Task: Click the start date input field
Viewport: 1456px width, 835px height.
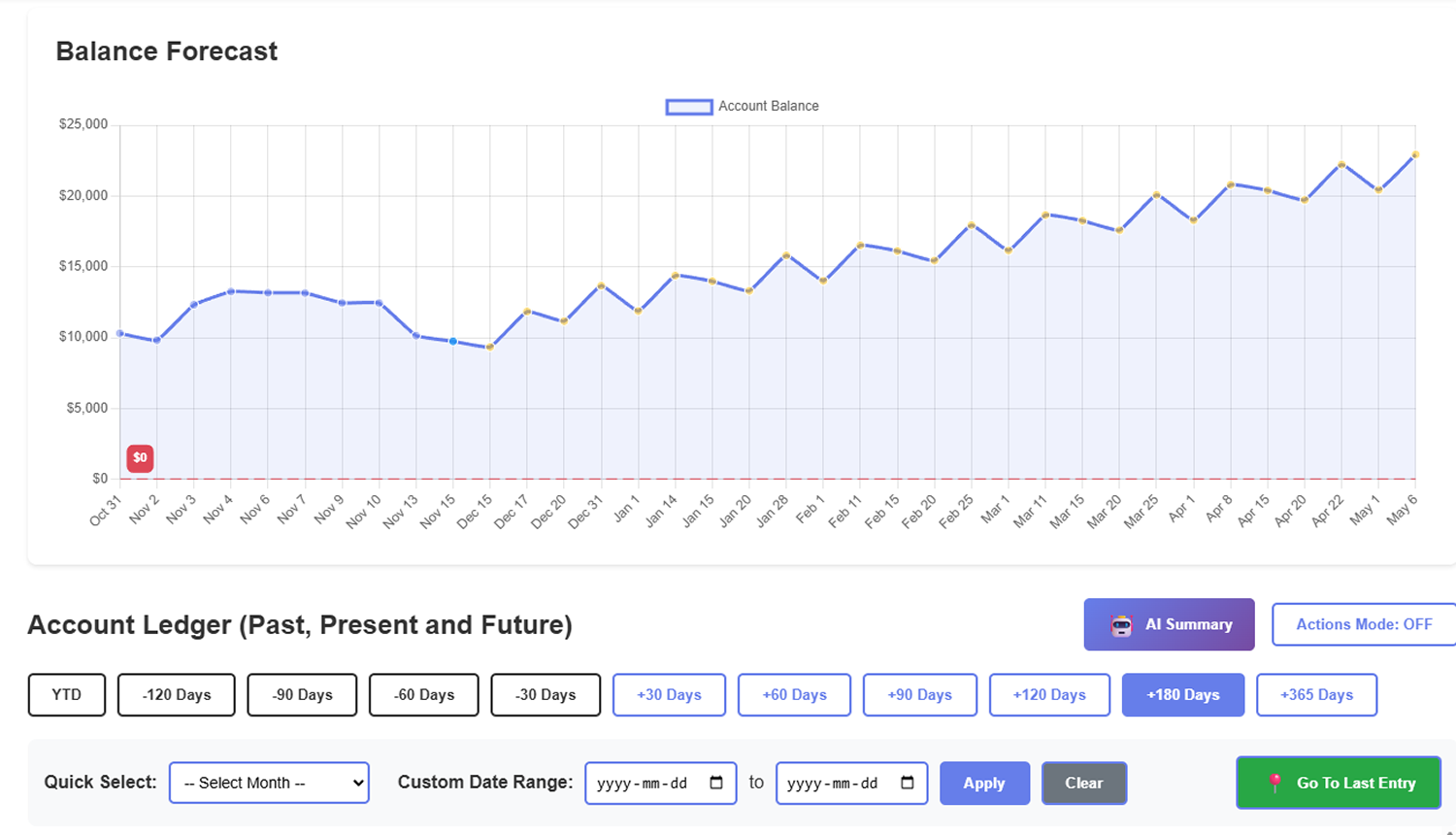Action: click(x=645, y=783)
